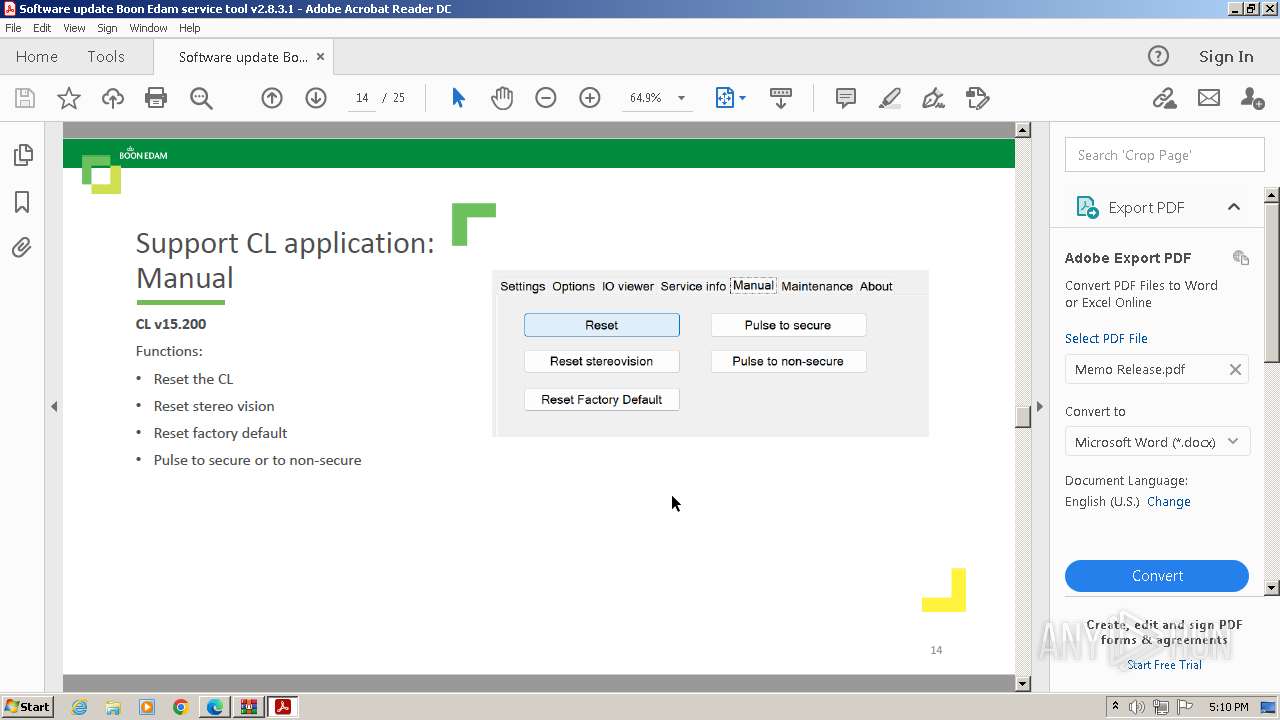
Task: Open the Microsoft Word format dropdown
Action: tap(1157, 442)
